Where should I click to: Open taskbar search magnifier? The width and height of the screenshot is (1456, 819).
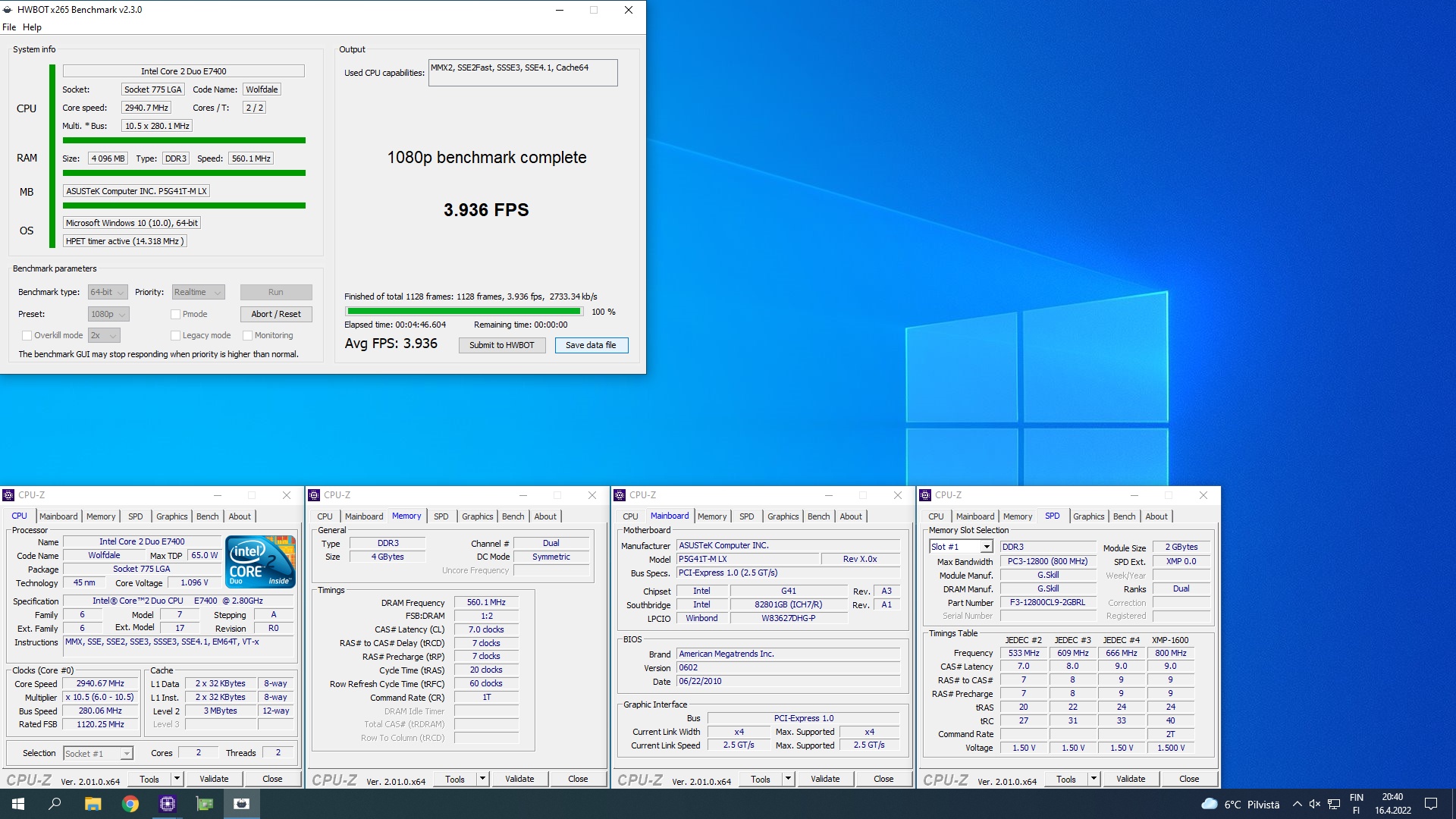[55, 804]
